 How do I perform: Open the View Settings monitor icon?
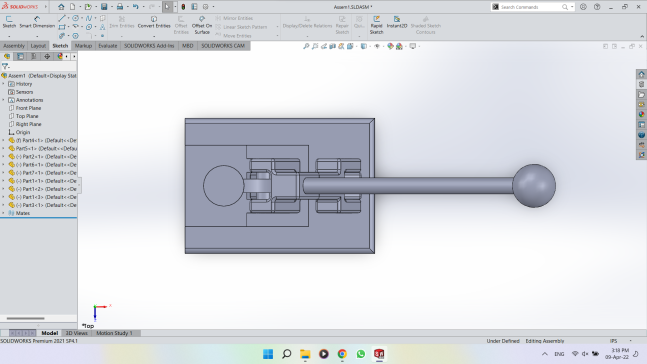click(413, 46)
